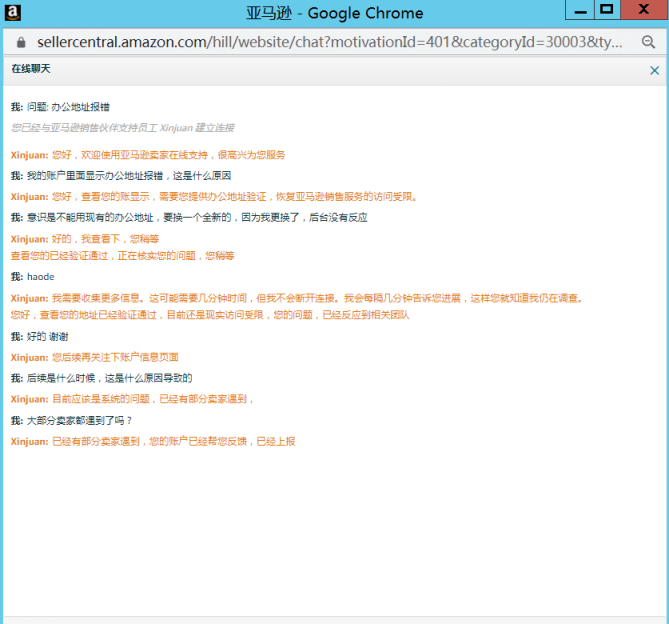Click the Amazon logo icon in title bar
This screenshot has width=669, height=624.
click(x=13, y=13)
